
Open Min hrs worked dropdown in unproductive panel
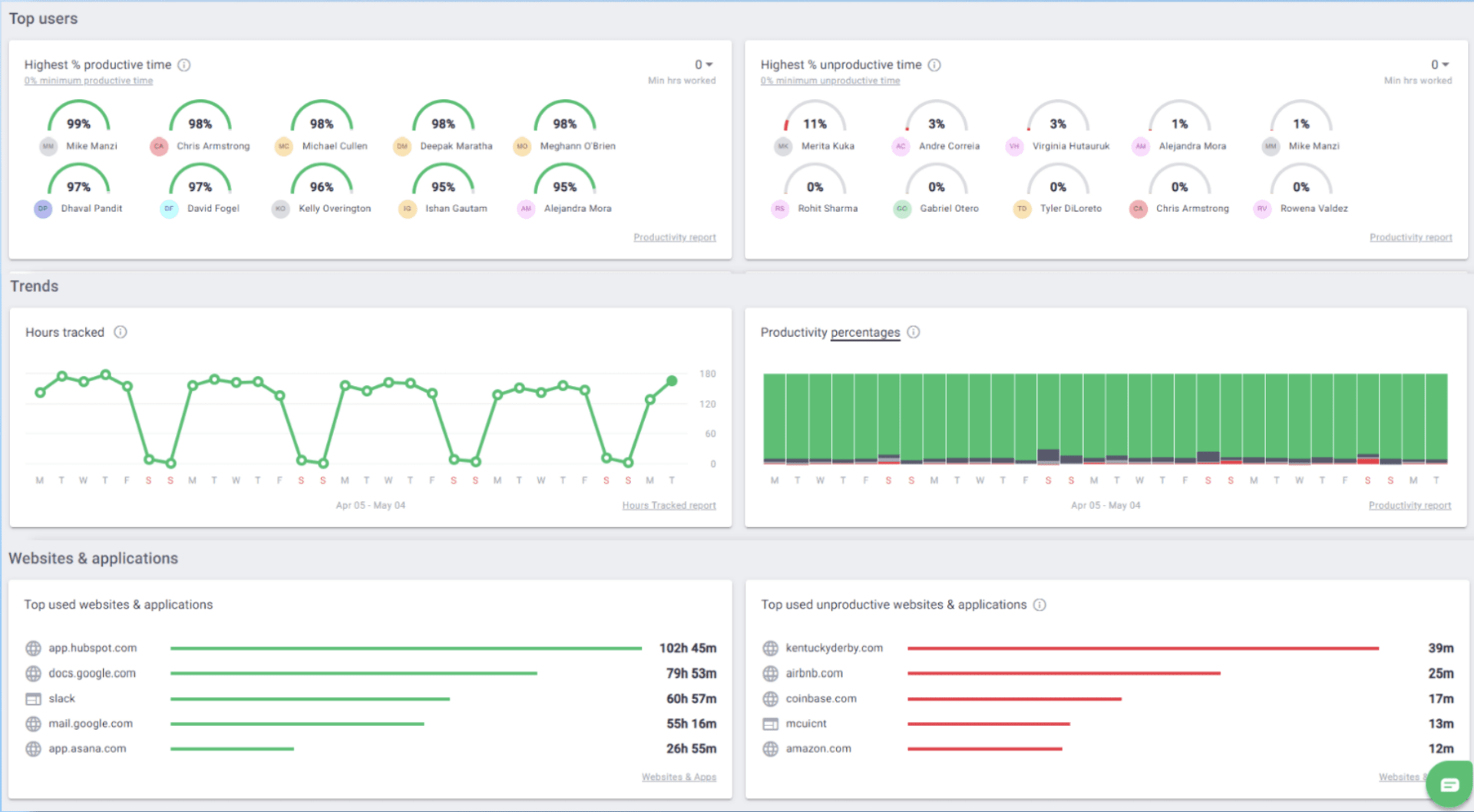coord(1439,65)
